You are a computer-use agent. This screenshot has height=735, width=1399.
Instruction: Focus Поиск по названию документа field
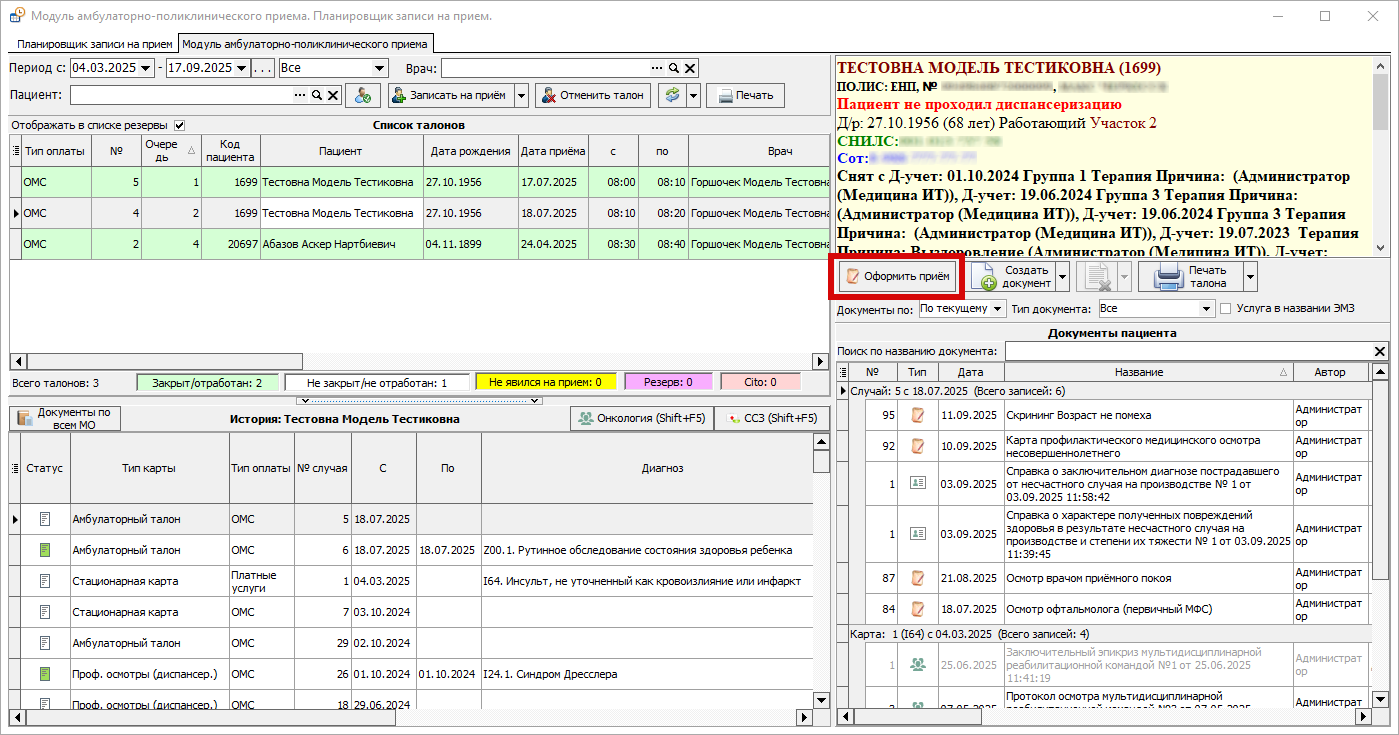coord(1188,351)
